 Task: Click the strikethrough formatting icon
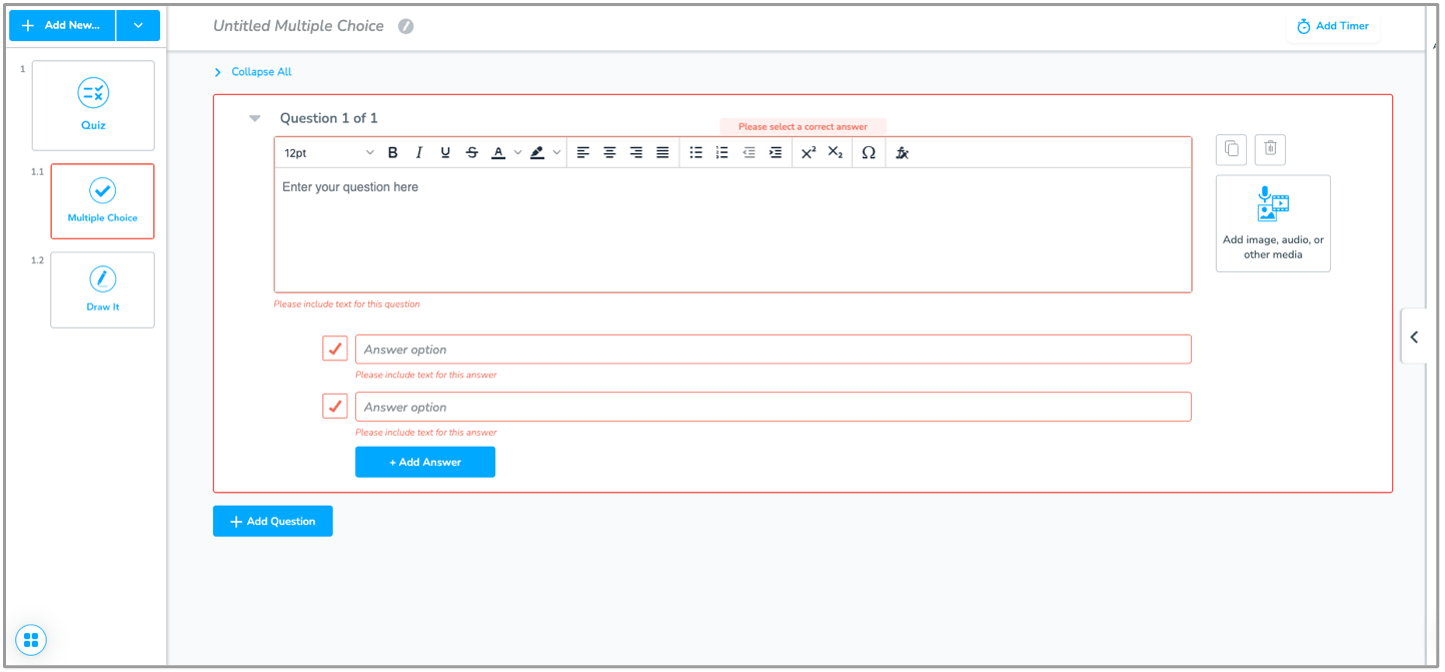coord(472,153)
